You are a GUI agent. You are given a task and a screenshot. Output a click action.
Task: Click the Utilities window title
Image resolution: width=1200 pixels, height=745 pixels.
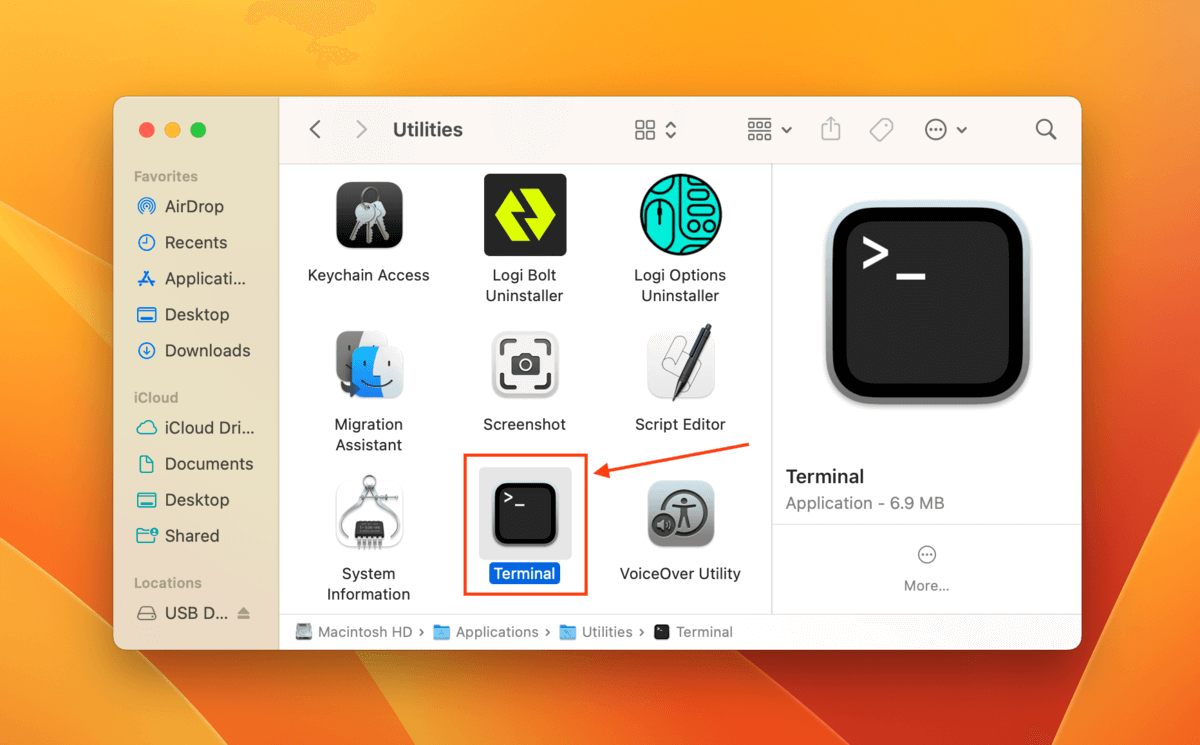coord(428,130)
